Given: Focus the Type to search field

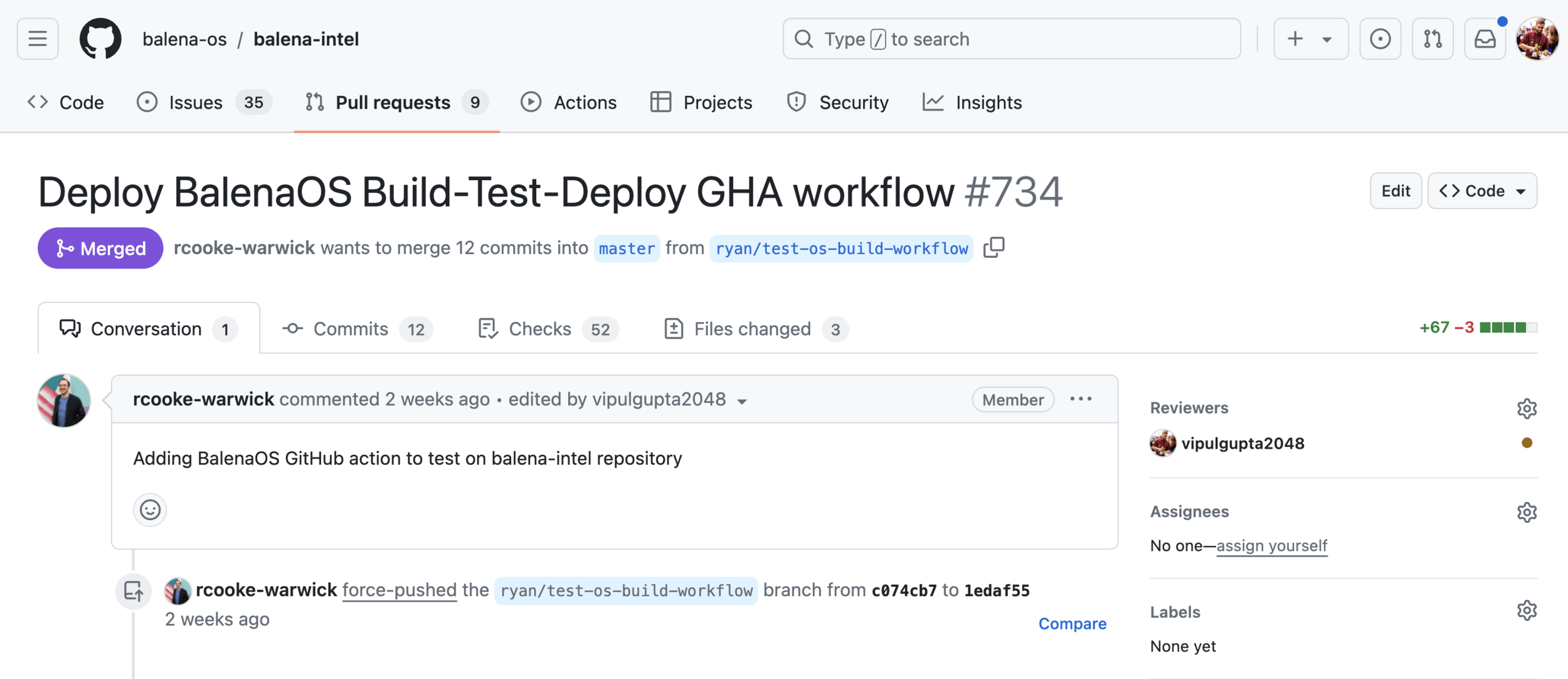Looking at the screenshot, I should tap(1011, 39).
